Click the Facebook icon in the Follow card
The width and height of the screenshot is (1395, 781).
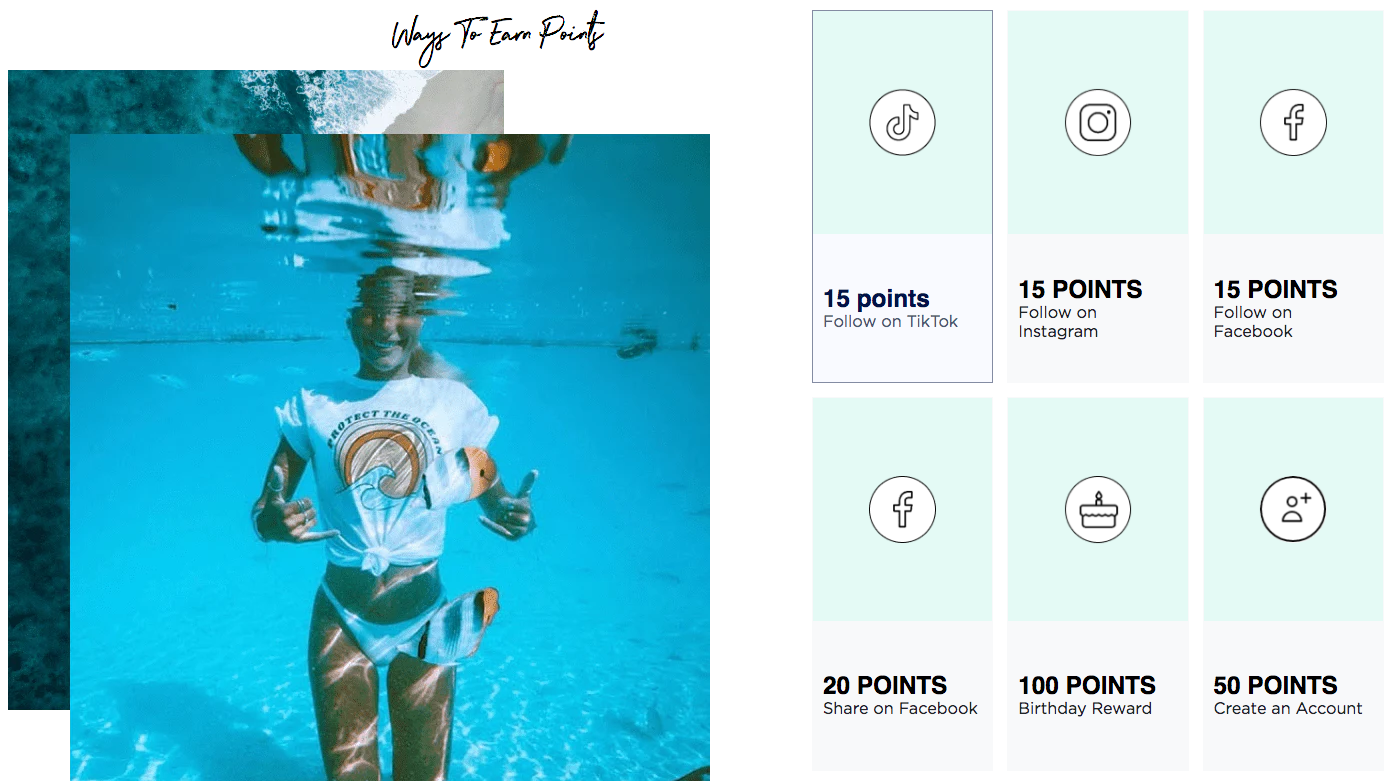pos(1293,123)
